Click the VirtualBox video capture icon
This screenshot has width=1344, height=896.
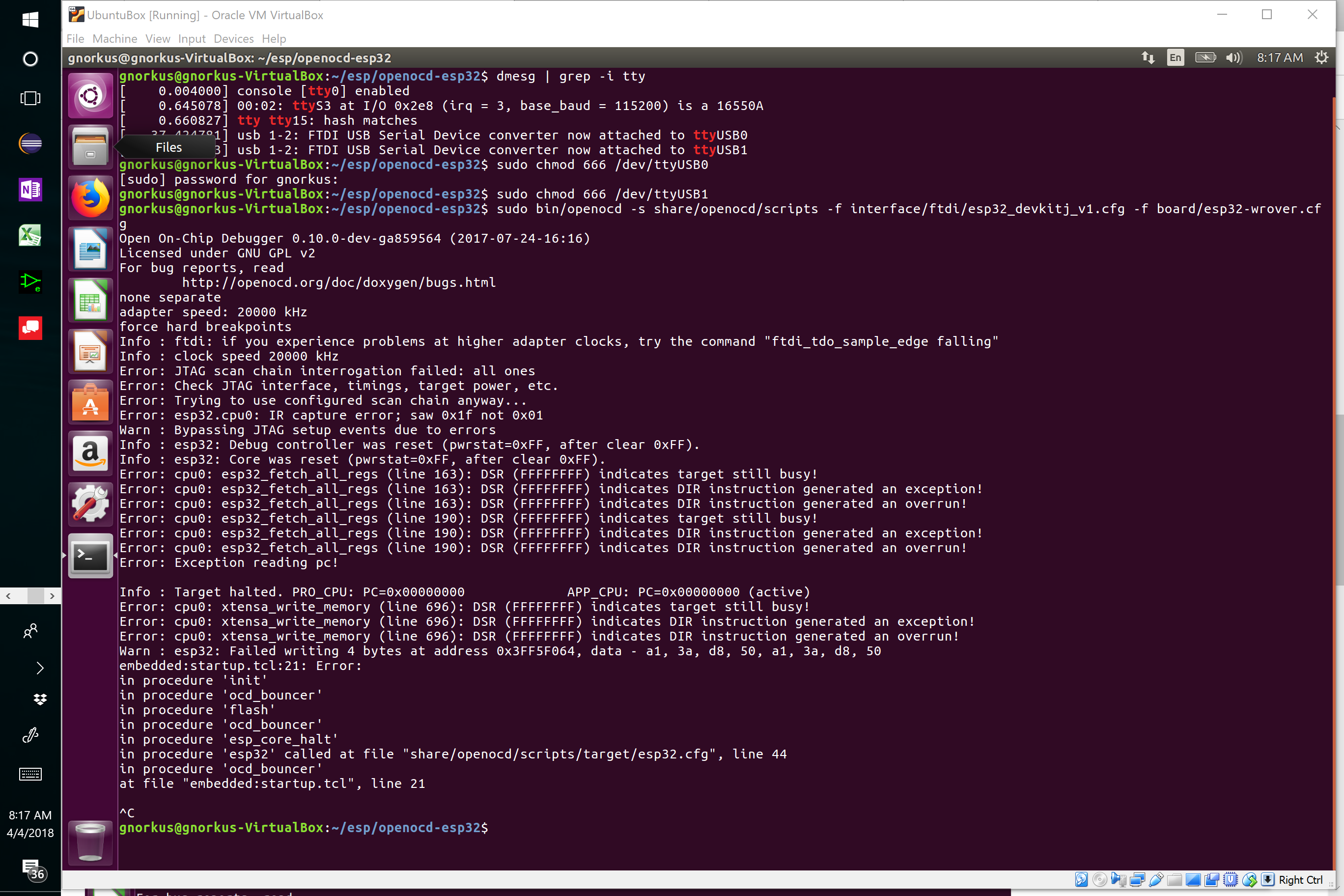(1212, 879)
